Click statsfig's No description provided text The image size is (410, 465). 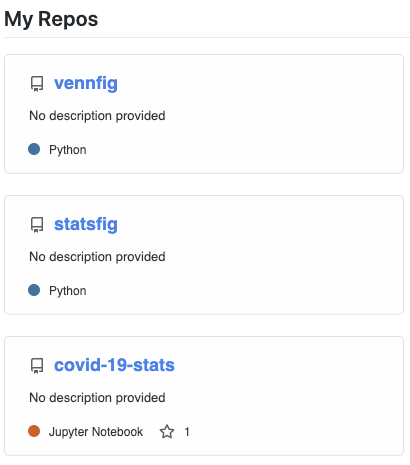pos(97,257)
